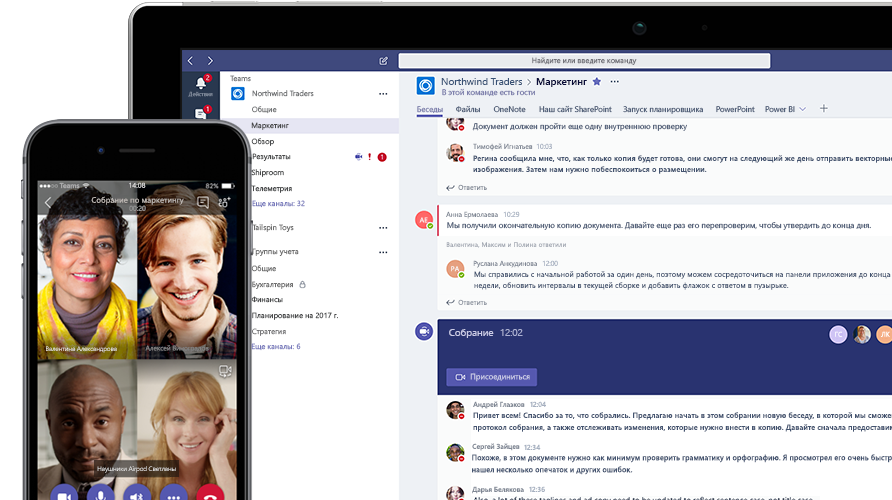
Task: Open Northwind Traders team options ellipsis
Action: point(383,94)
